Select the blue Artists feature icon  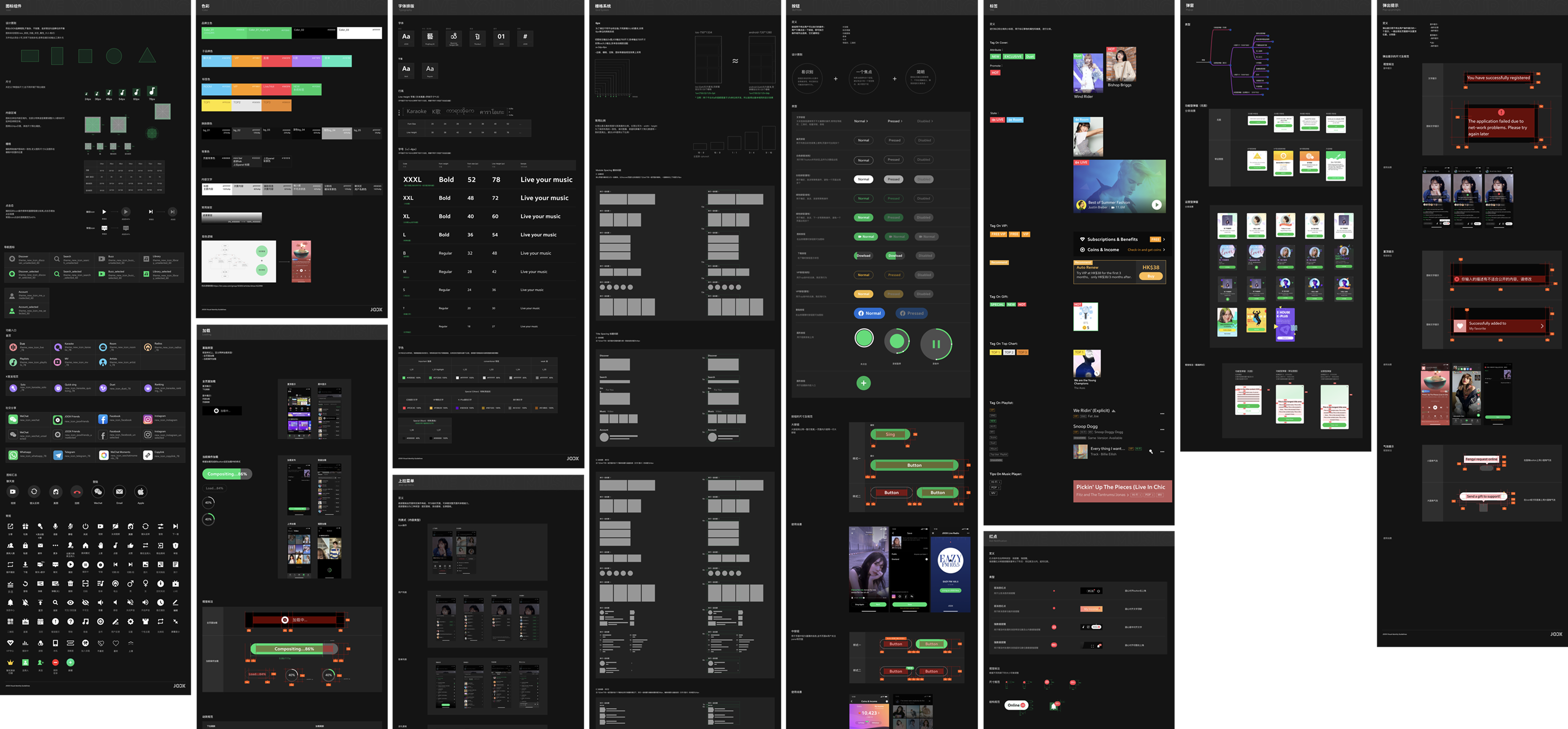[103, 362]
